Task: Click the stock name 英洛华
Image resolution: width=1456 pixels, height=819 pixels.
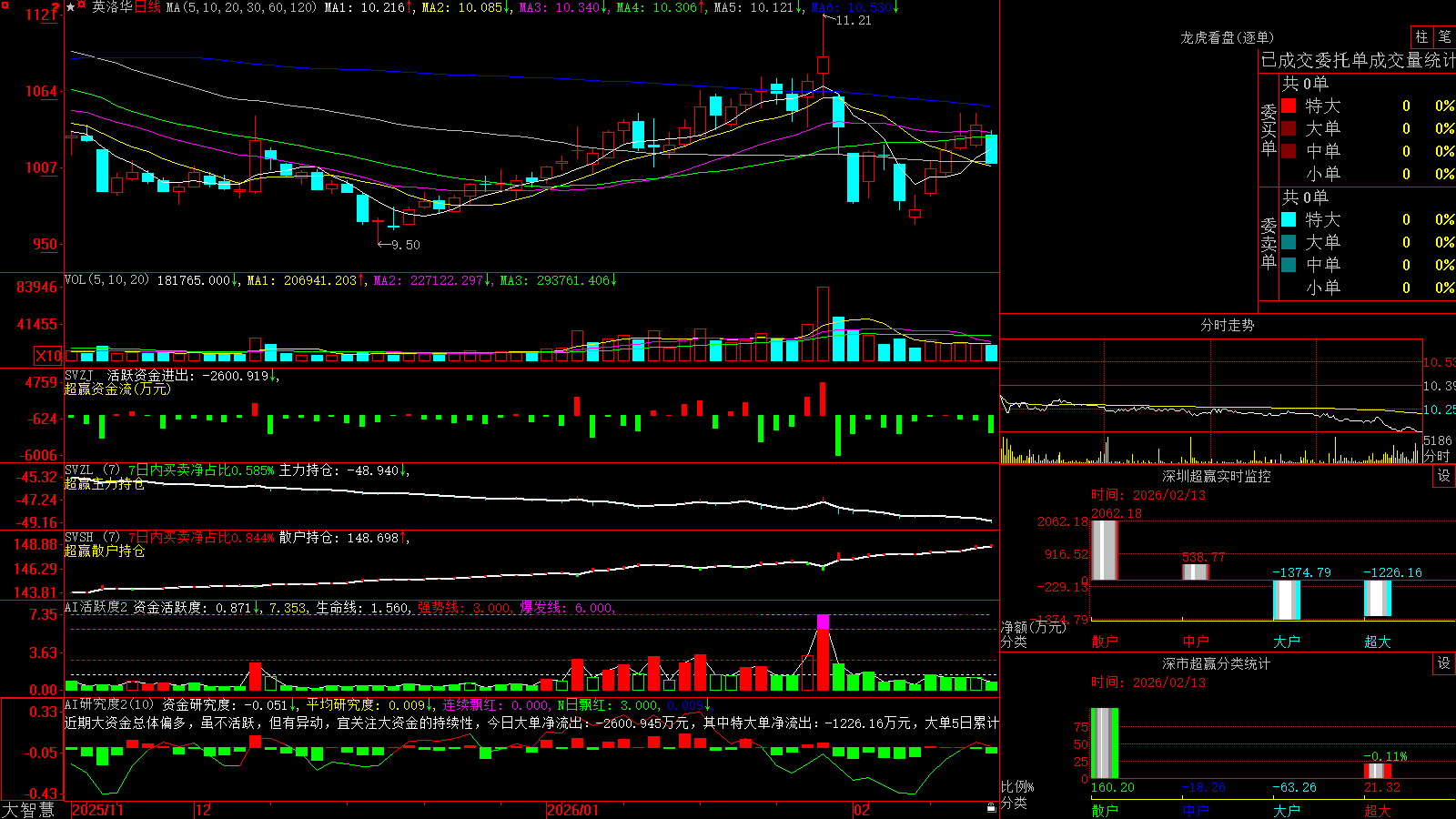Action: pyautogui.click(x=112, y=7)
